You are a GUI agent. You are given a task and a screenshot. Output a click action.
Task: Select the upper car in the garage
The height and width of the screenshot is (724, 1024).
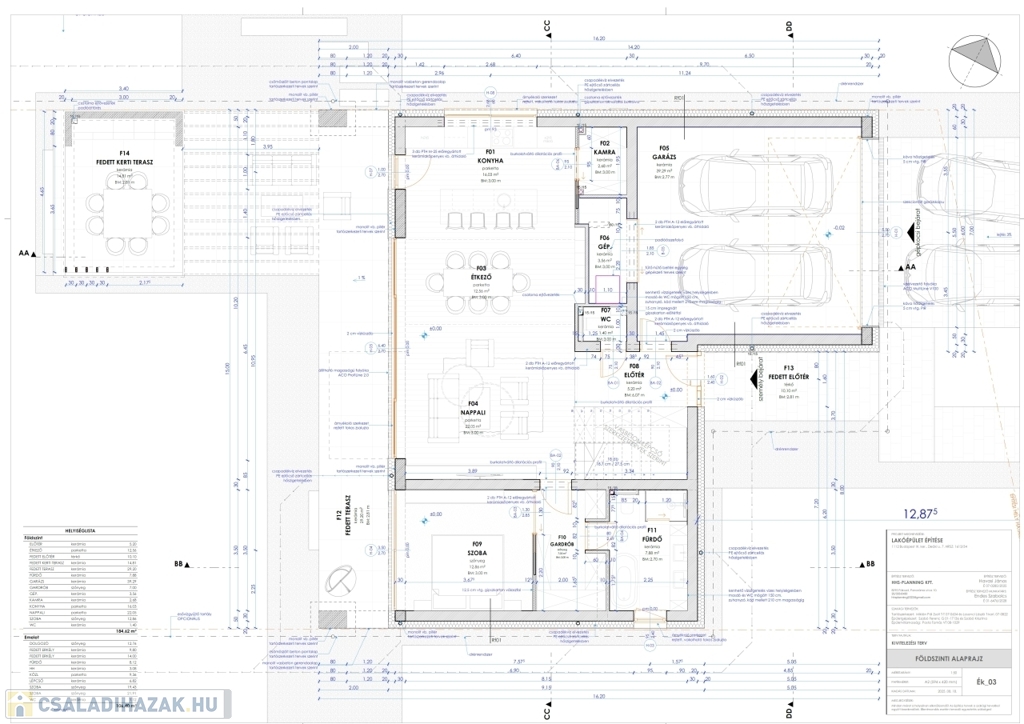[x=758, y=187]
